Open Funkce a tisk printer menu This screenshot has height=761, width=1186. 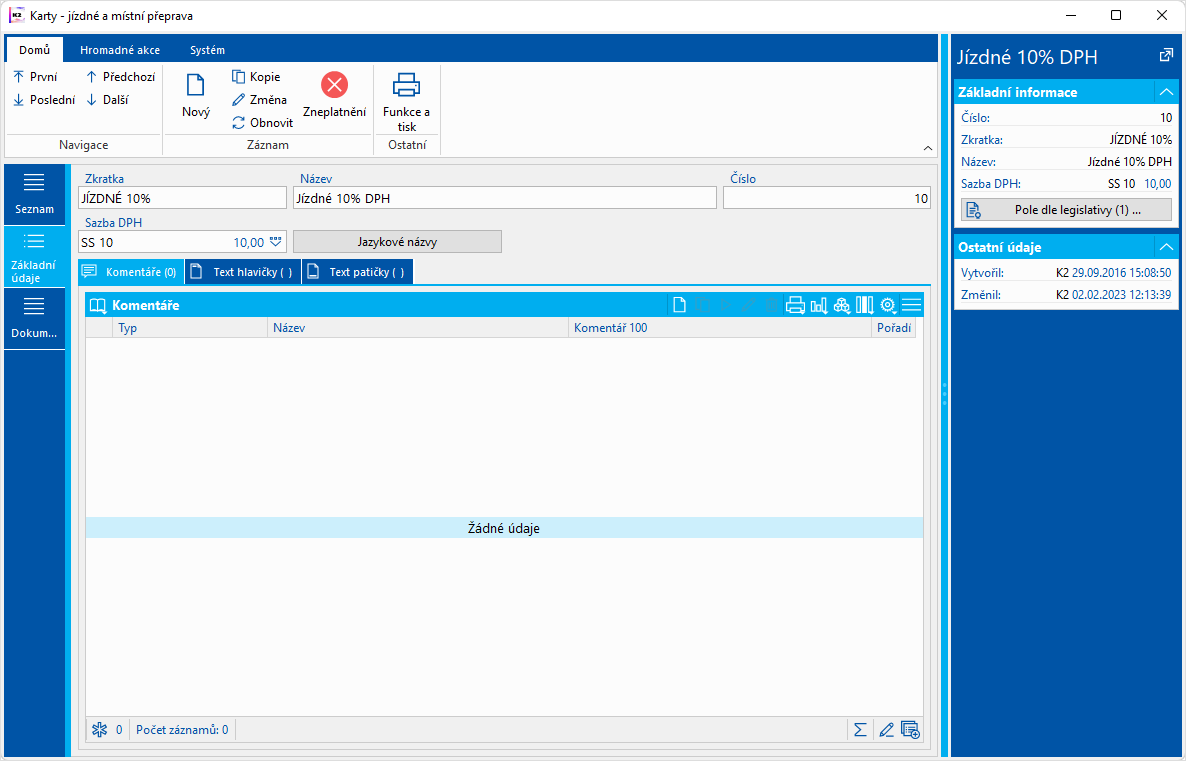pos(407,101)
